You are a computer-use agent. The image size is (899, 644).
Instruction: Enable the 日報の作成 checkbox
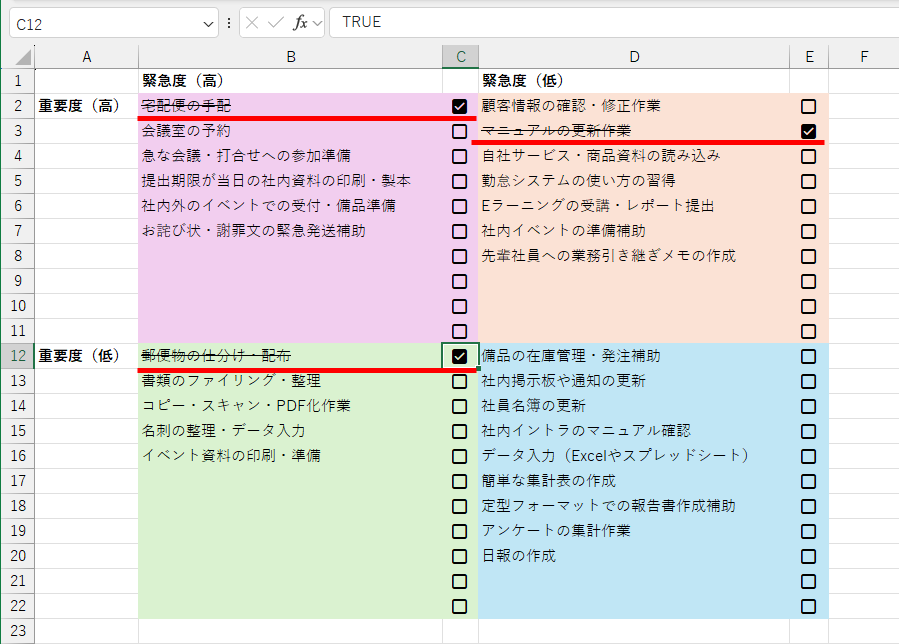808,556
